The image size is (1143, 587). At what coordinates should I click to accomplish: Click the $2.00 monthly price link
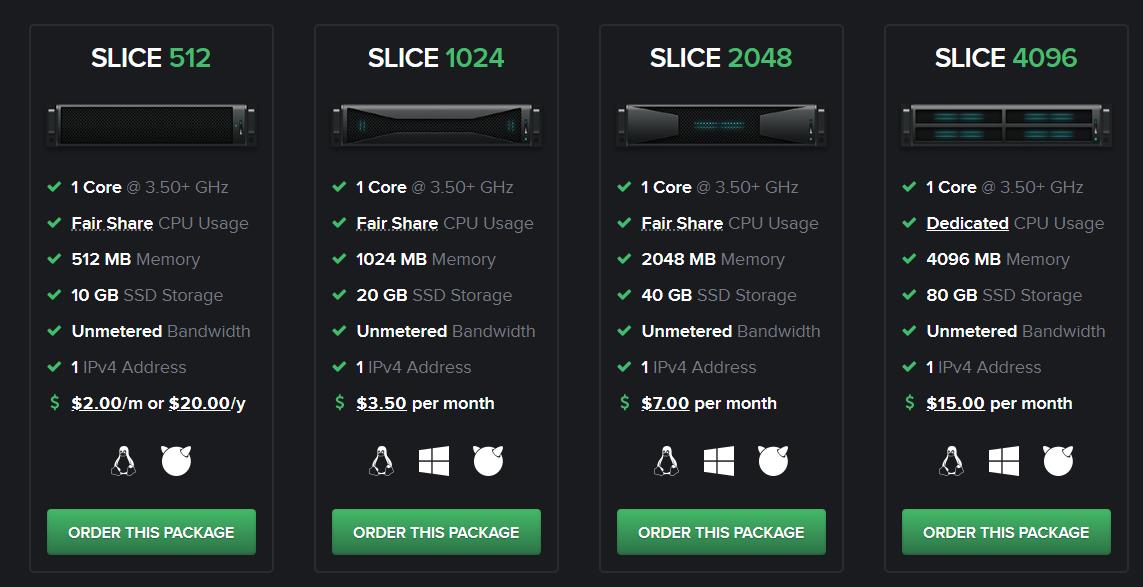tap(96, 403)
